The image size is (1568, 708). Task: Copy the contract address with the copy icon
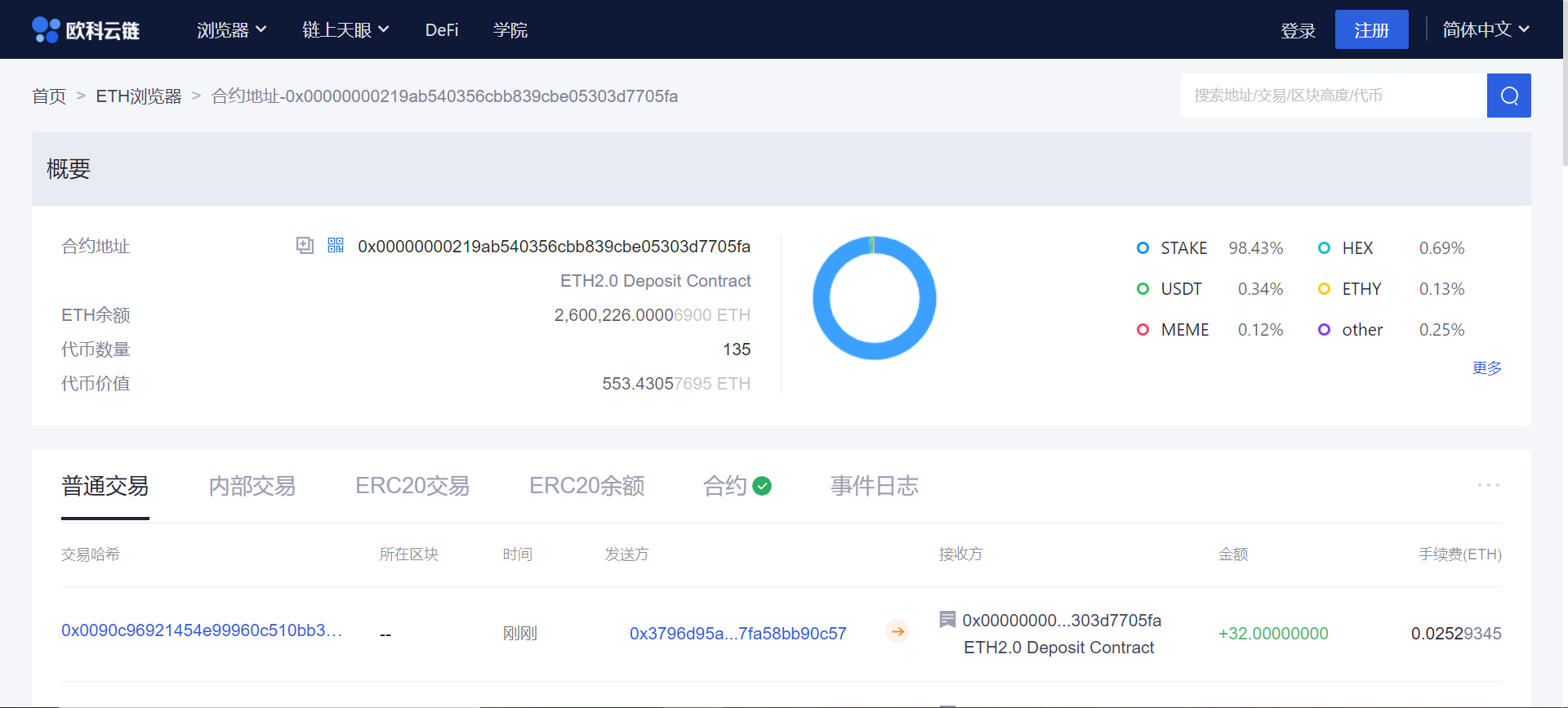tap(305, 245)
